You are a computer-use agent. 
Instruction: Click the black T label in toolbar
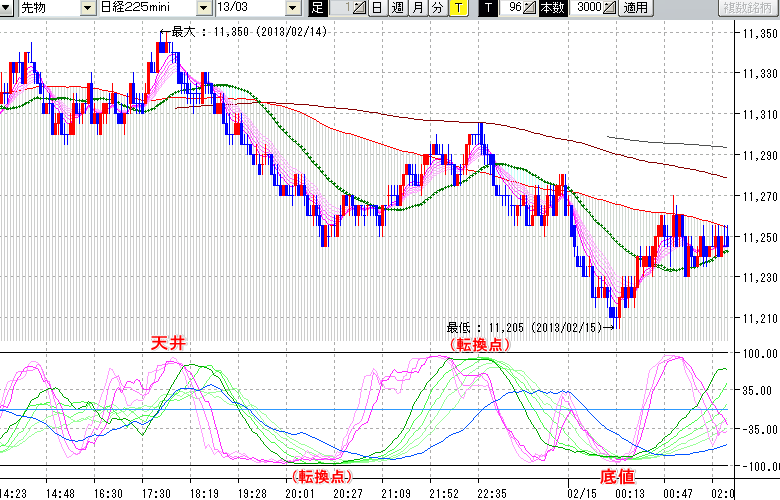pyautogui.click(x=487, y=8)
